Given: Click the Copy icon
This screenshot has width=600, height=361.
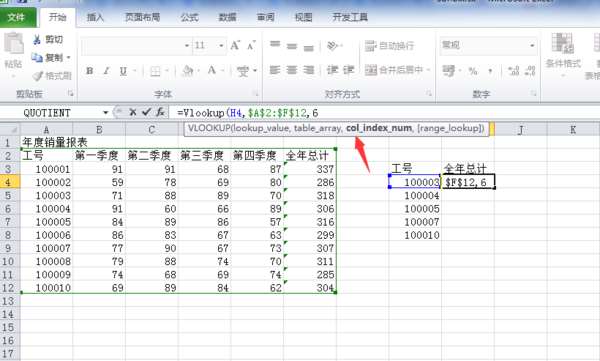Looking at the screenshot, I should tap(37, 58).
